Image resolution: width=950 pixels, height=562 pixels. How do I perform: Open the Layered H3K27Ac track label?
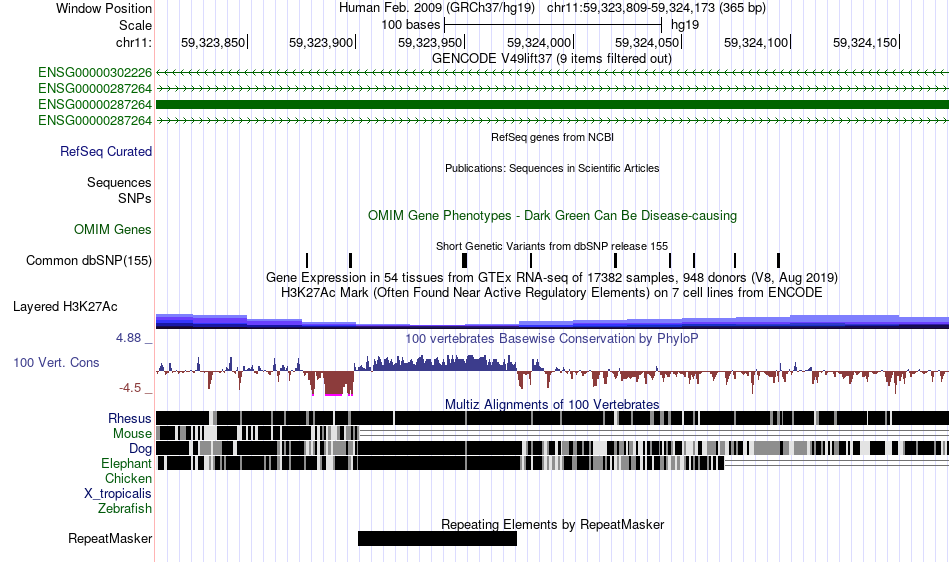tap(65, 306)
